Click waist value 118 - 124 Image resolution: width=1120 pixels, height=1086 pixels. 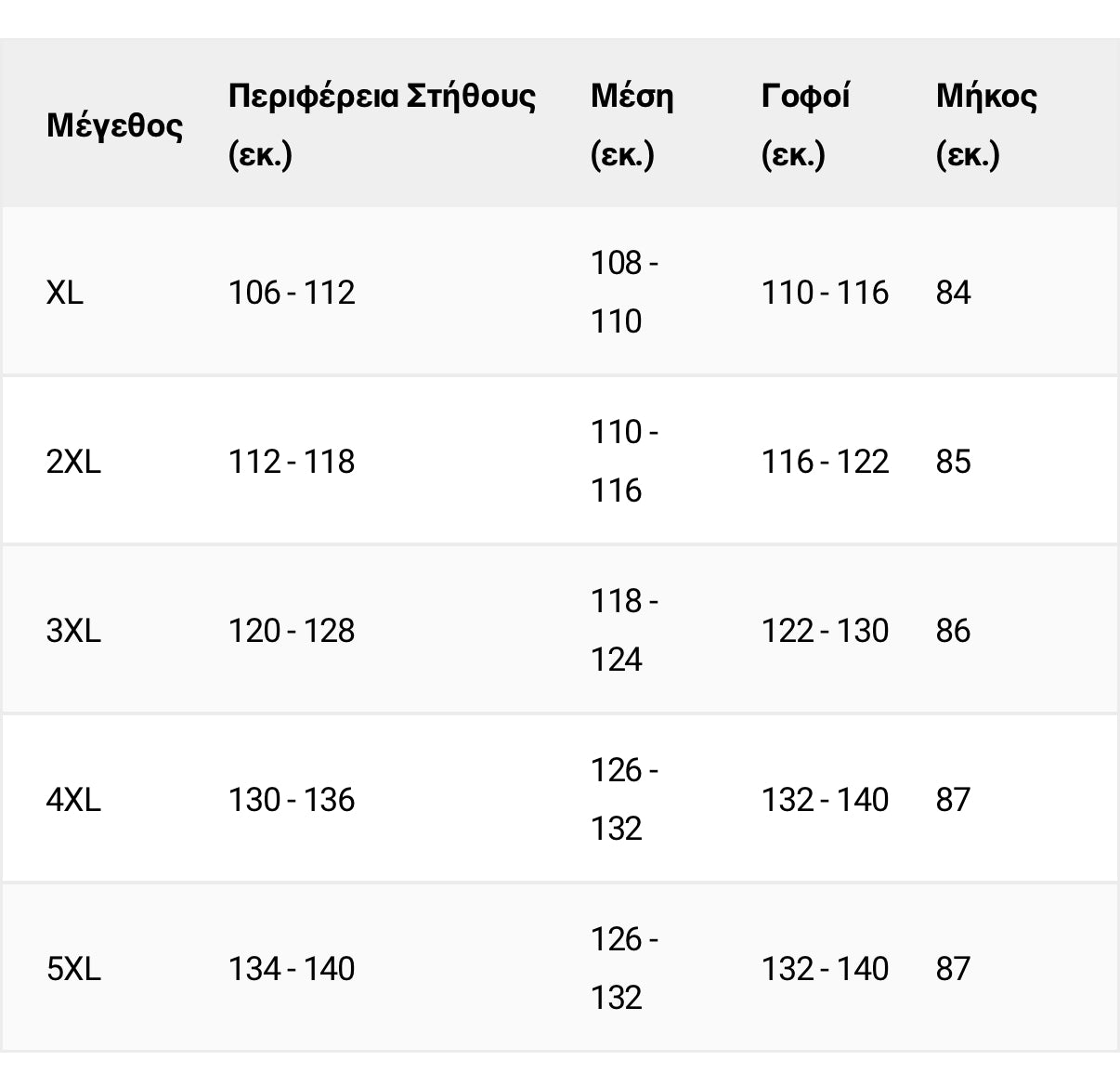click(625, 631)
